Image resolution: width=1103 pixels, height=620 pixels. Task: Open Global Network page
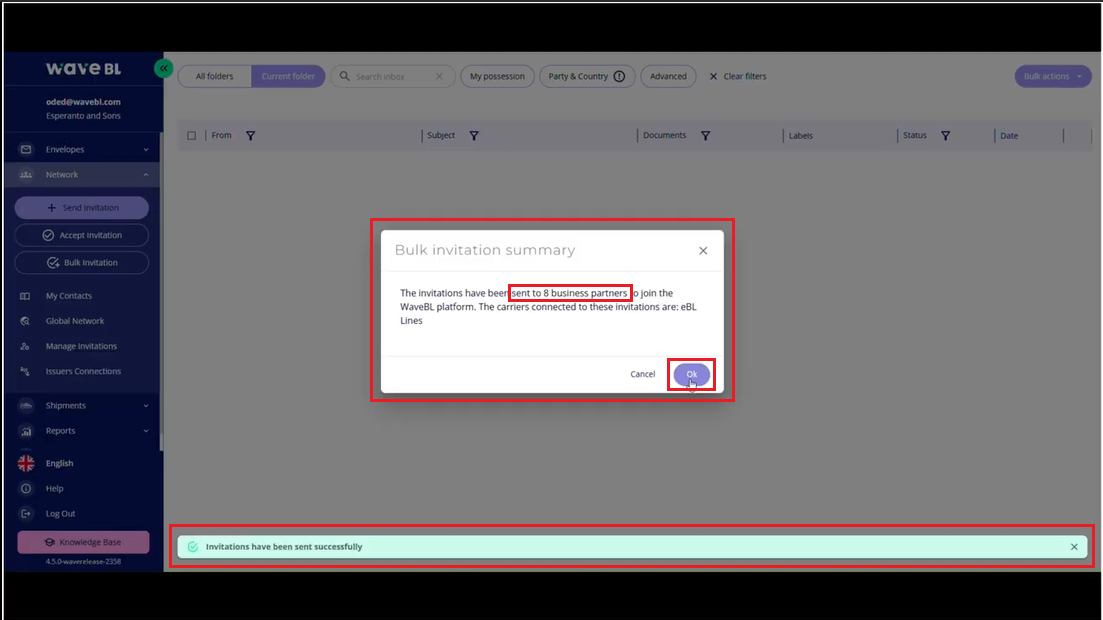click(75, 321)
